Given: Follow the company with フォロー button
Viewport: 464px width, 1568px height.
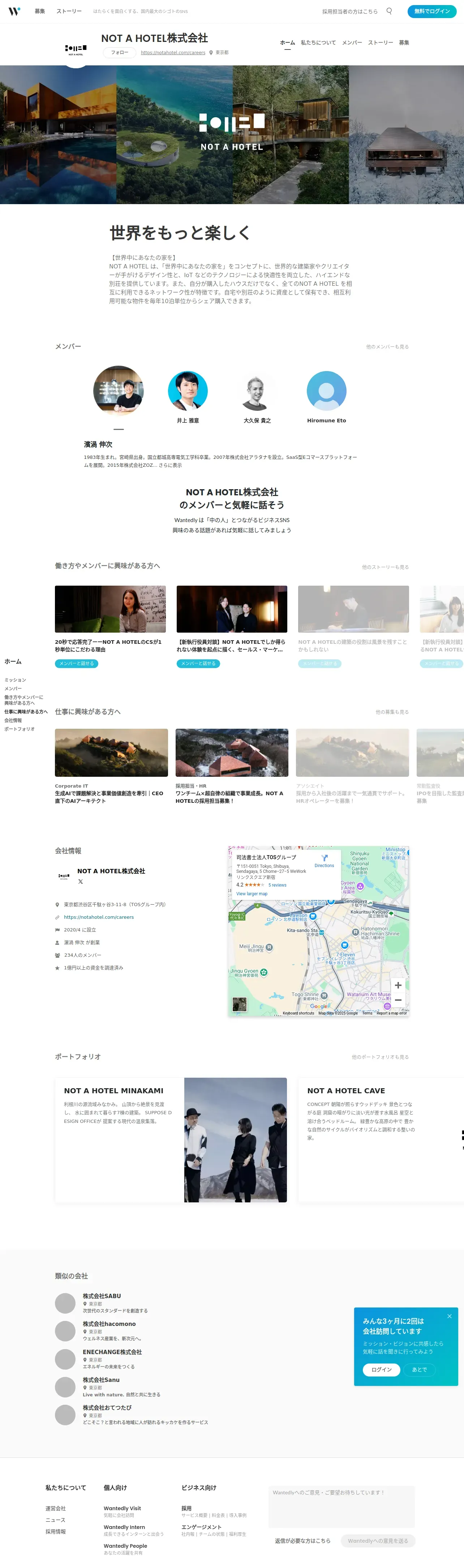Looking at the screenshot, I should pos(119,53).
